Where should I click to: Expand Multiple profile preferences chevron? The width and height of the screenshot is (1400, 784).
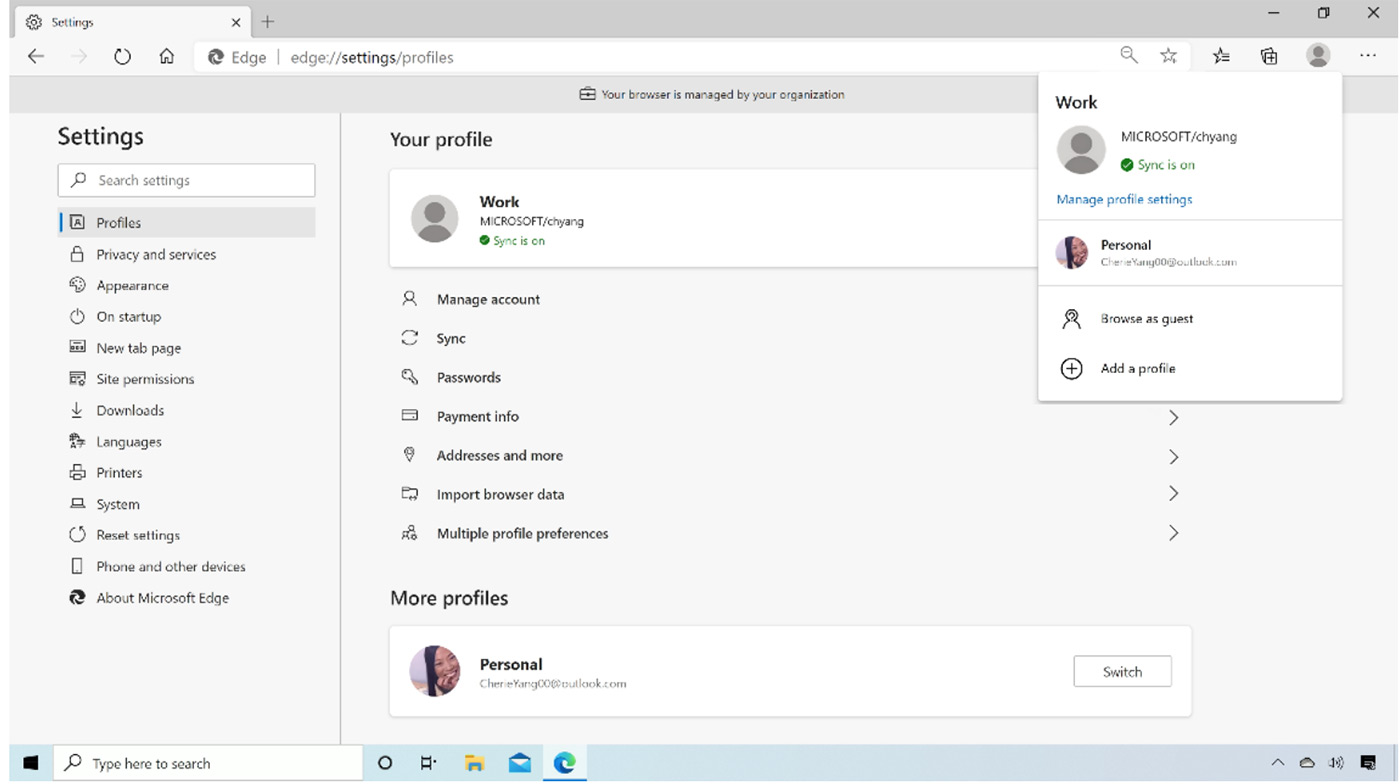(x=1174, y=533)
